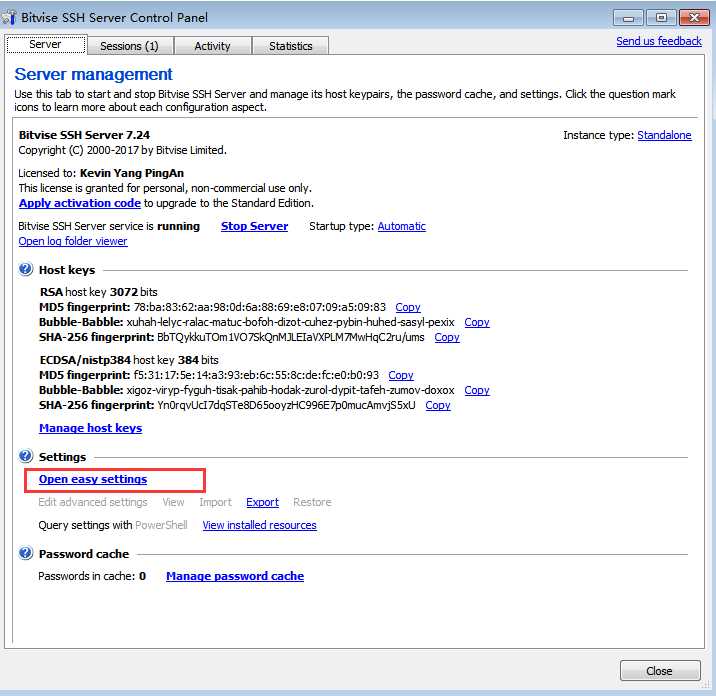Click View installed resources link
716x696 pixels.
[259, 525]
